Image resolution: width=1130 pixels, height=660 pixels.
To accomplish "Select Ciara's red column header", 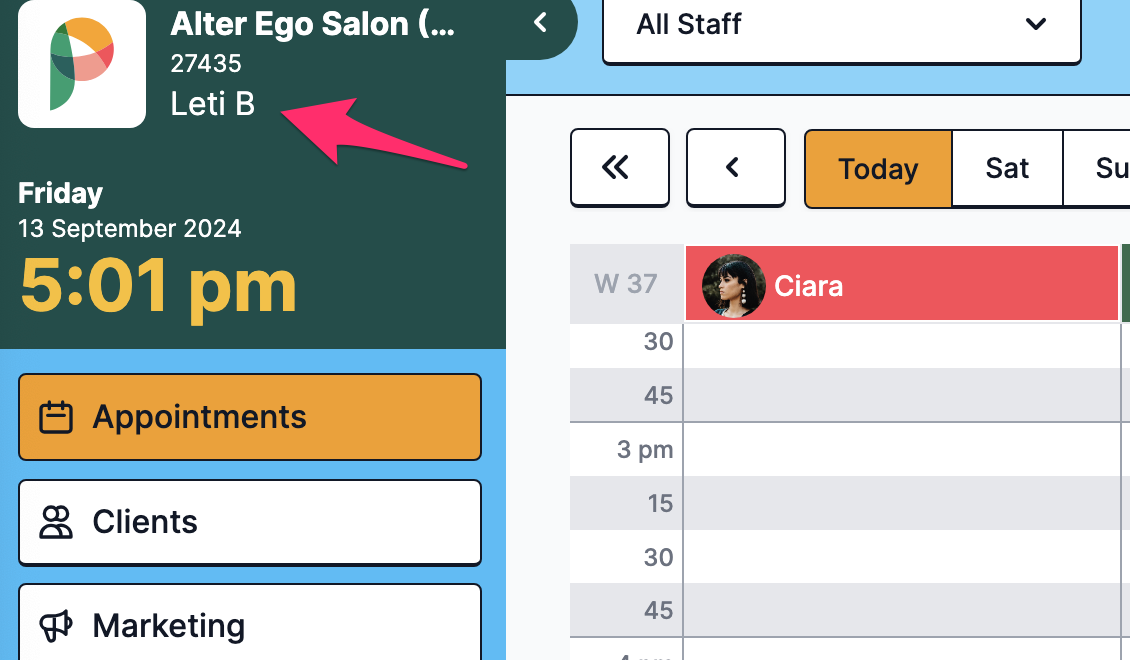I will [x=902, y=283].
